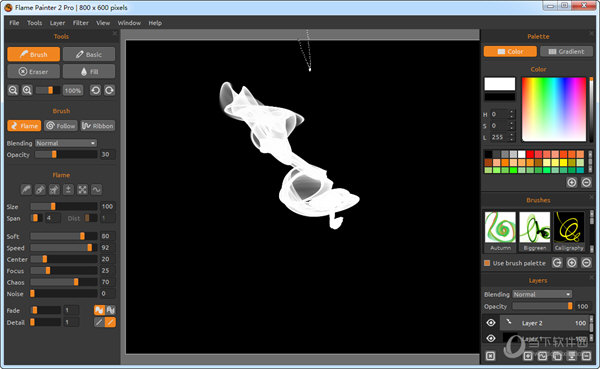Click the black background color swatch
Viewport: 600px width, 369px height.
point(500,97)
